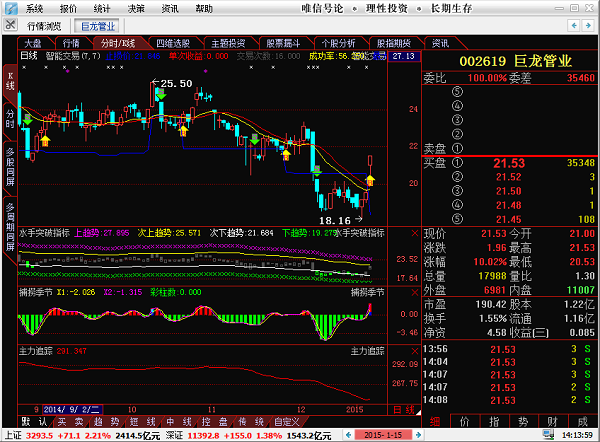
Task: Select the 细 detail tab
Action: (x=435, y=422)
